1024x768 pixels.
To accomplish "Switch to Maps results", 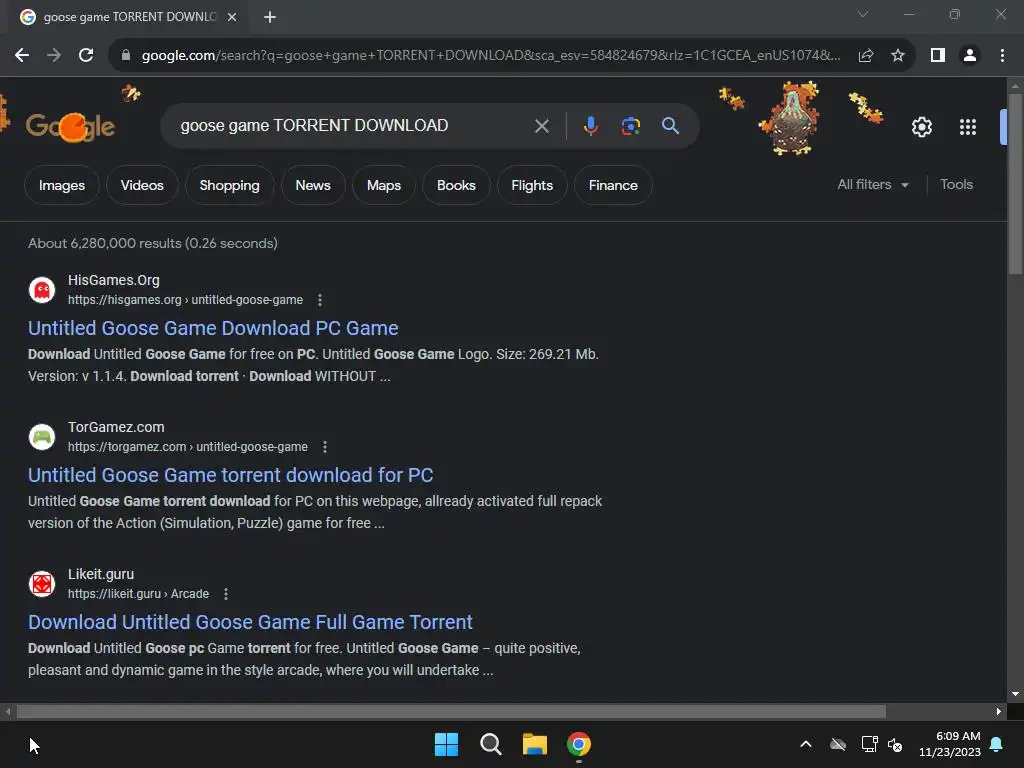I will (x=383, y=185).
